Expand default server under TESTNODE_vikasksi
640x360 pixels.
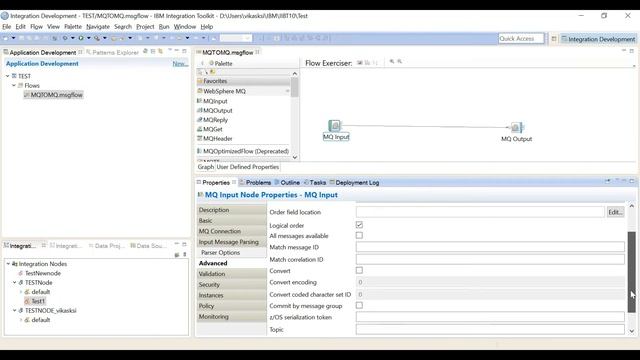(21, 320)
